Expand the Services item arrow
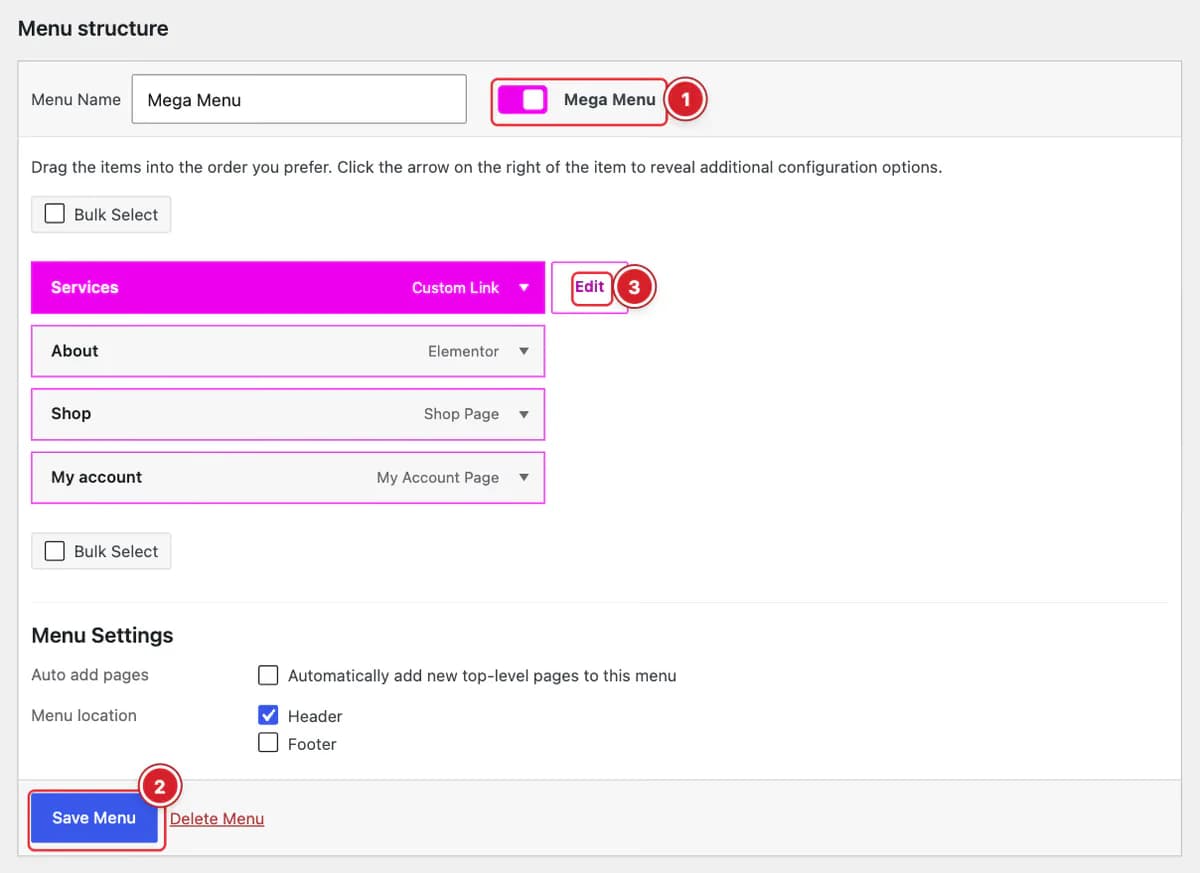This screenshot has height=873, width=1200. [524, 287]
